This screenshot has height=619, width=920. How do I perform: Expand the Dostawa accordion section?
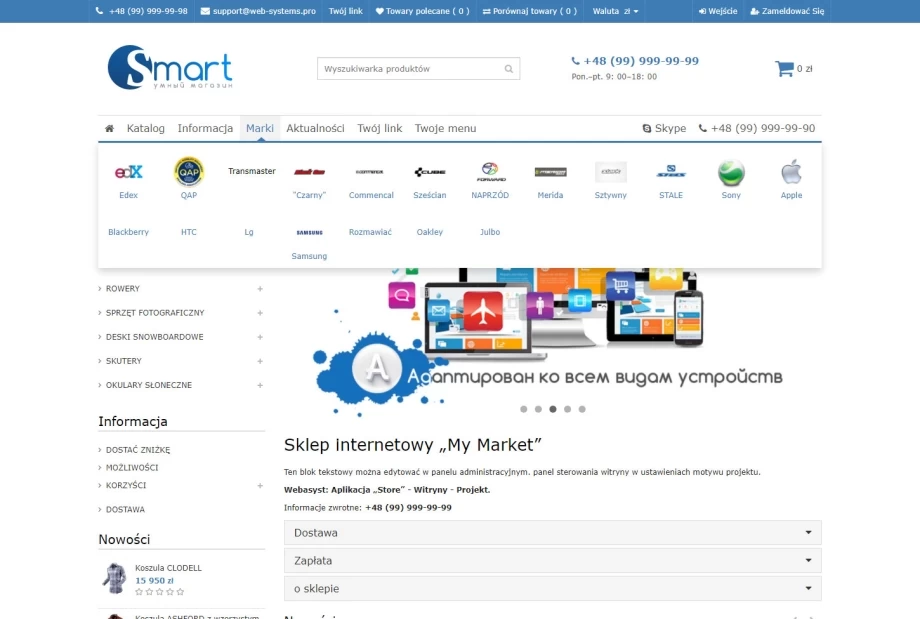552,533
